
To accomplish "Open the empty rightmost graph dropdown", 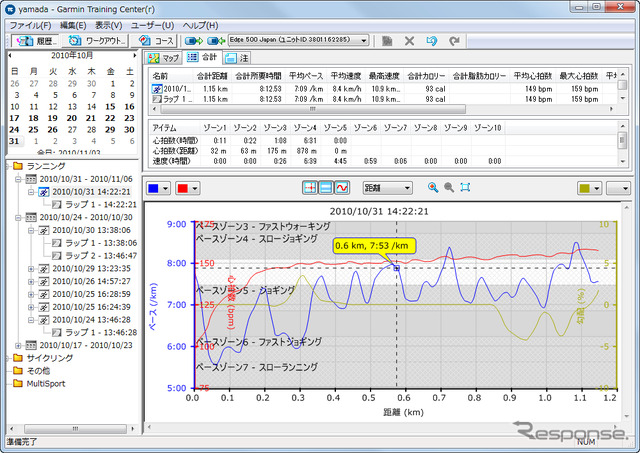I will click(618, 188).
